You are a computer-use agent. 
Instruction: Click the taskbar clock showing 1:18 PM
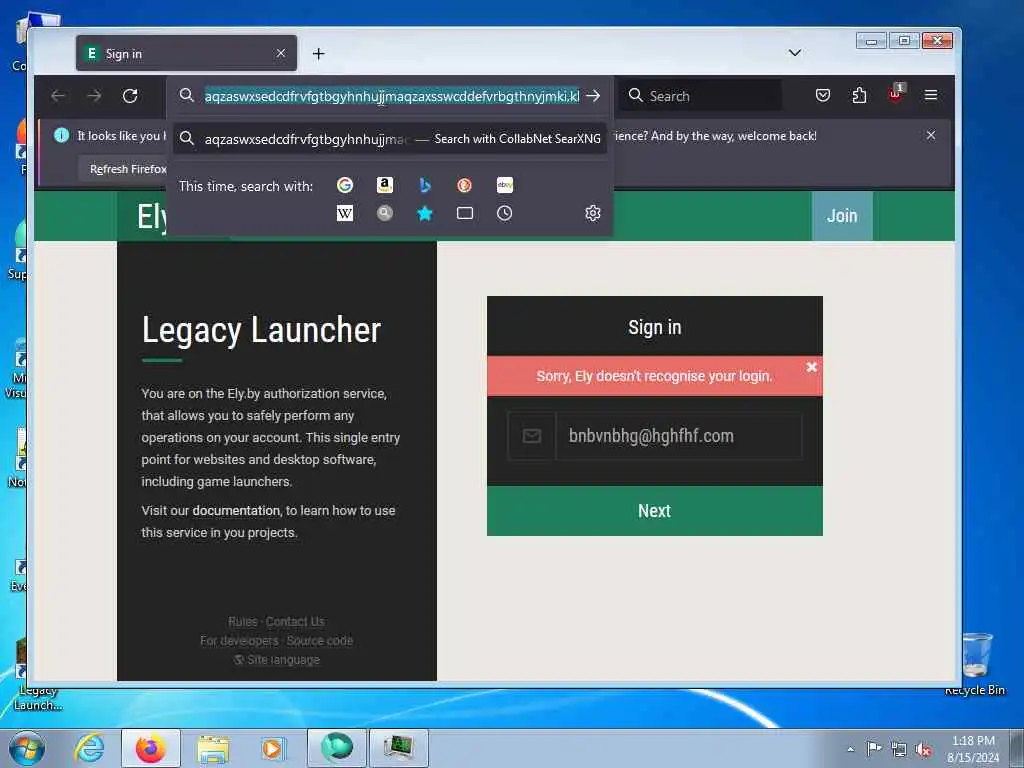point(973,749)
